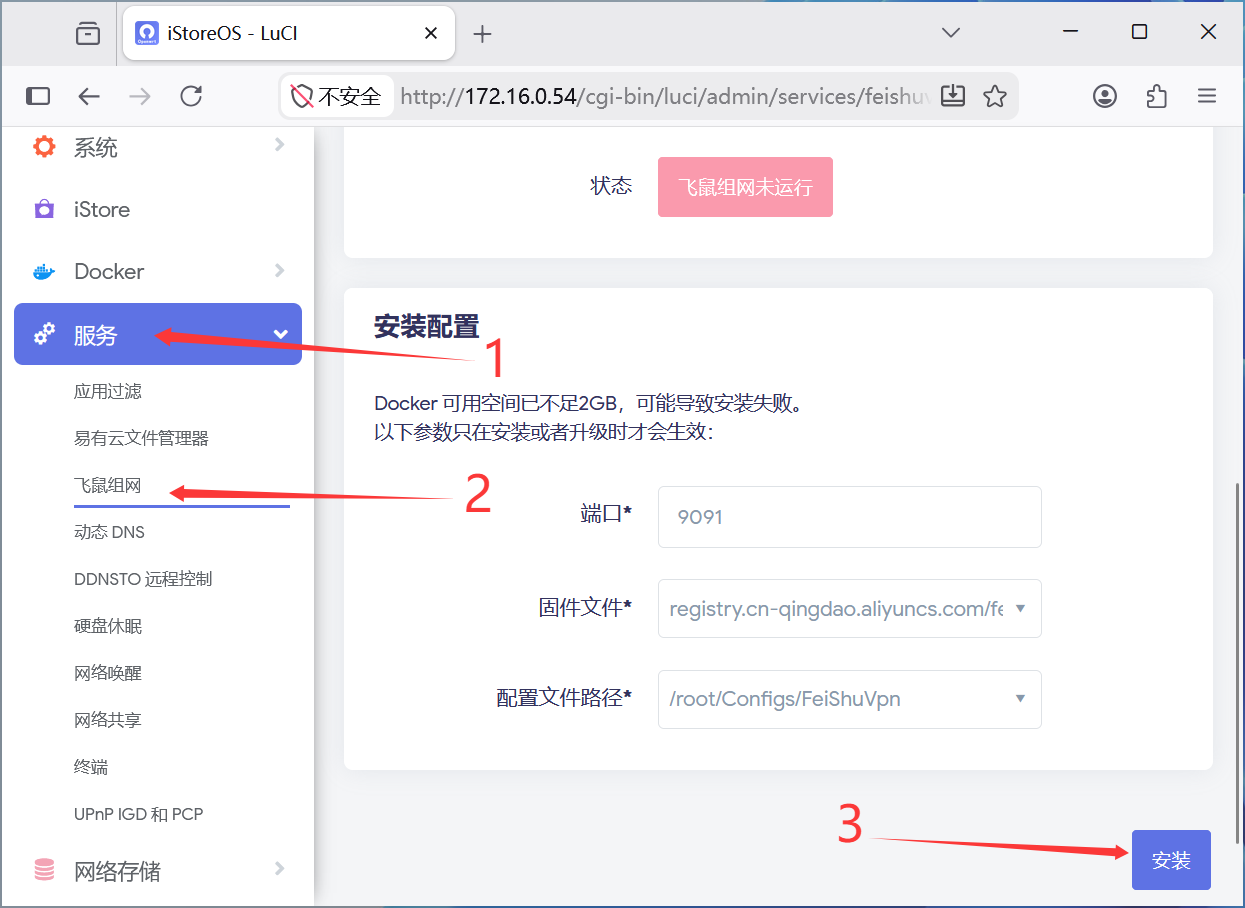Select the 飞鼠组网 menu item

[x=108, y=486]
